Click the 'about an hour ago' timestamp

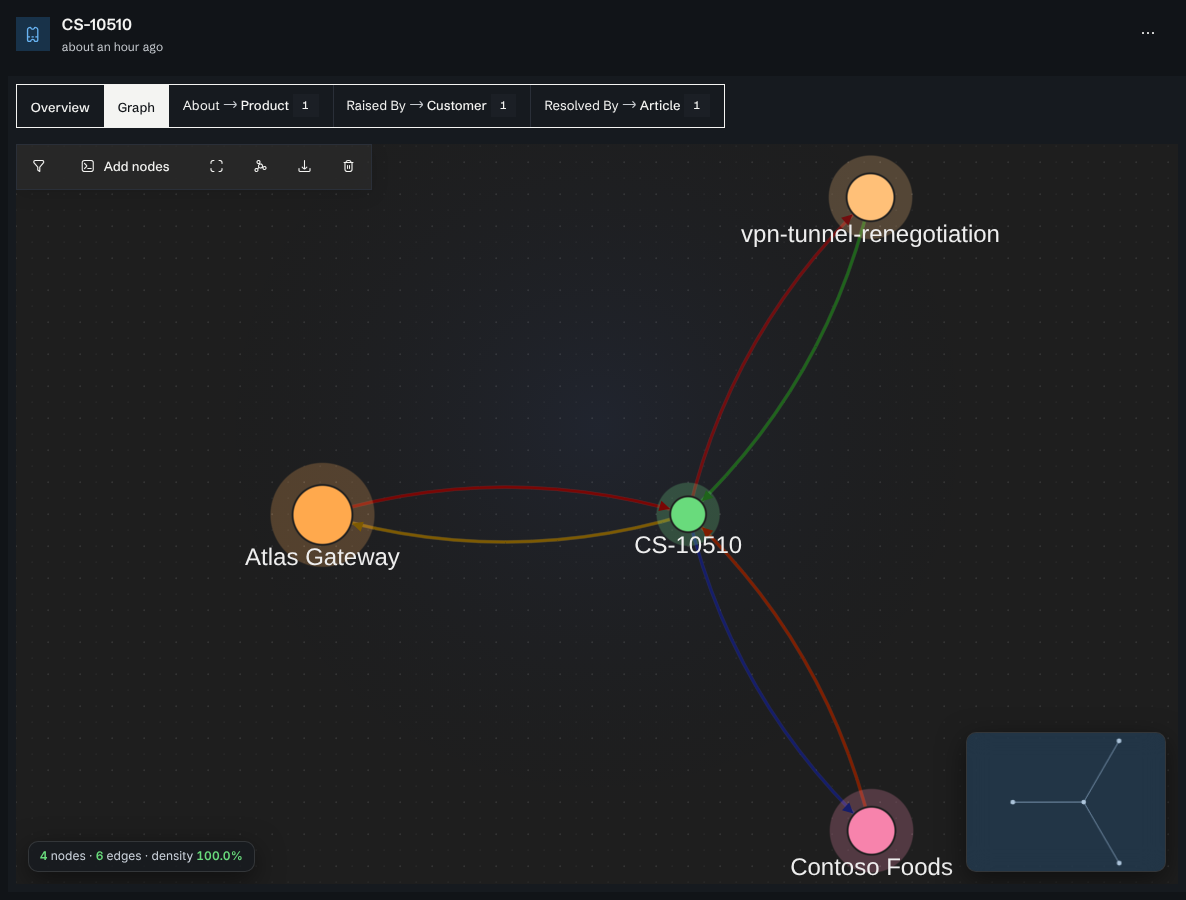(112, 47)
